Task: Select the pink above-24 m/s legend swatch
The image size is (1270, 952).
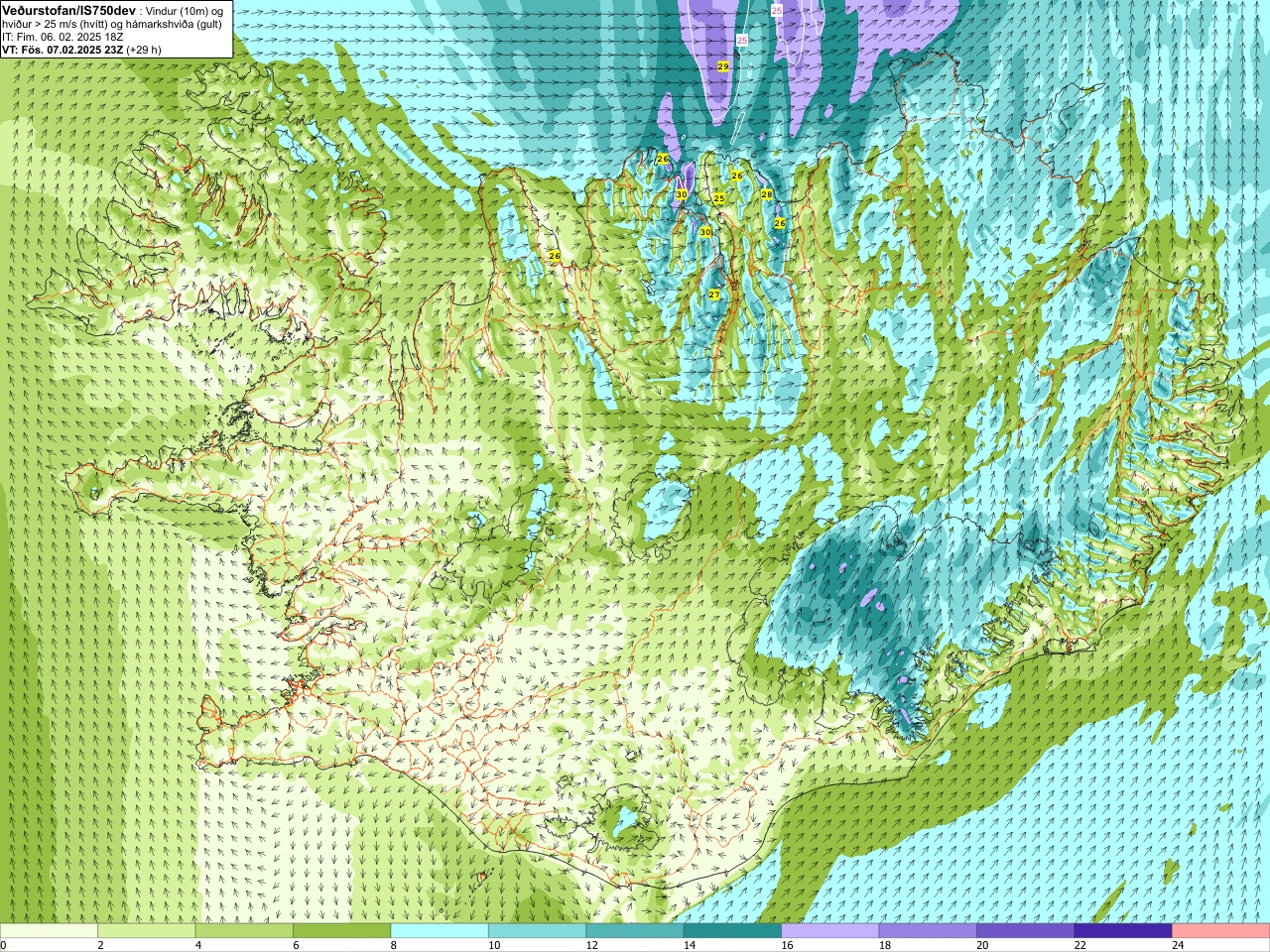Action: (x=1220, y=931)
